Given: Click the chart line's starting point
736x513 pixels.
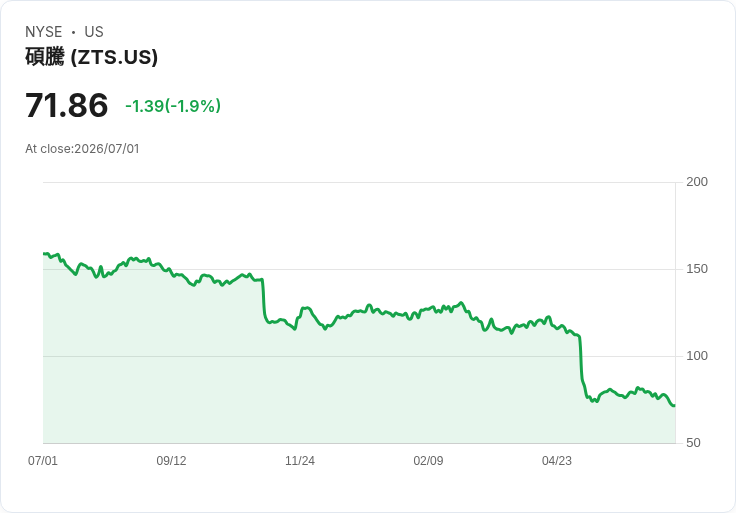Looking at the screenshot, I should [44, 253].
